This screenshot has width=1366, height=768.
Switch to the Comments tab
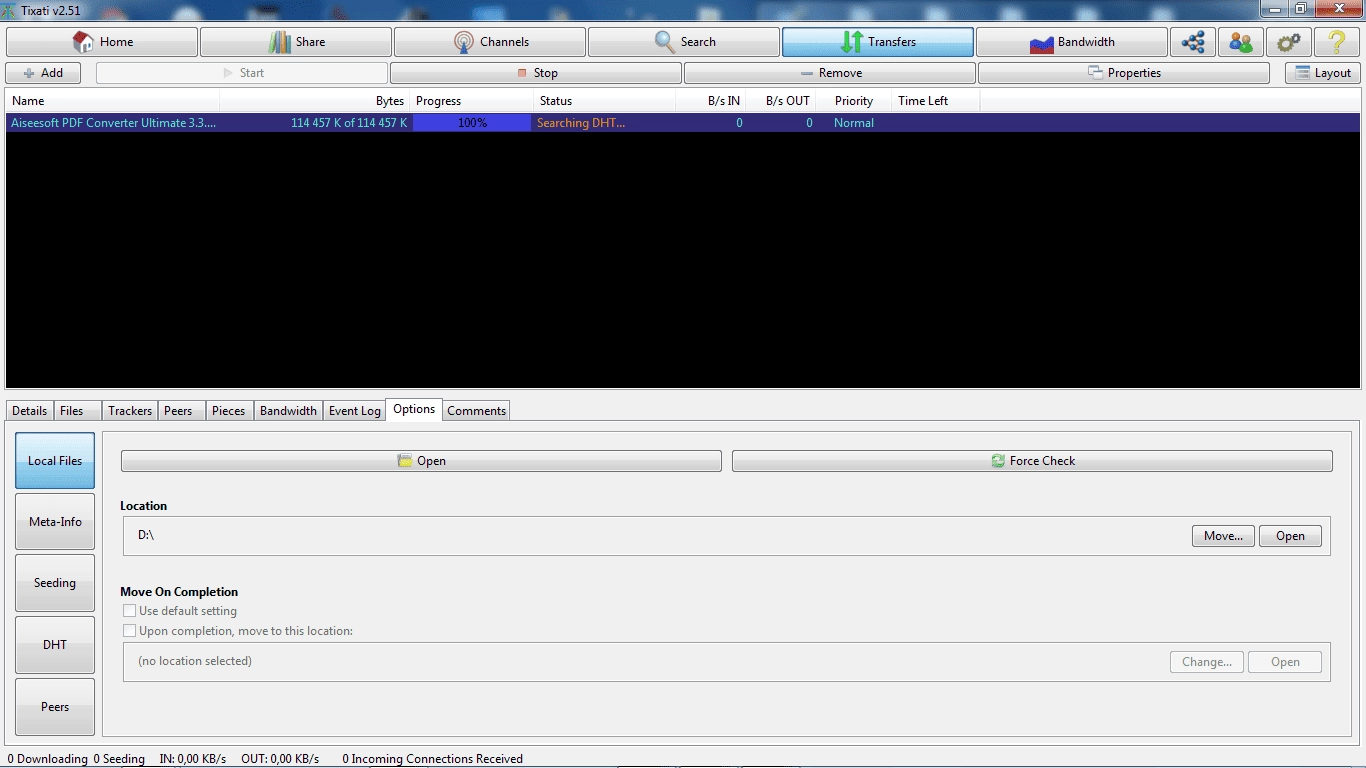pyautogui.click(x=476, y=411)
